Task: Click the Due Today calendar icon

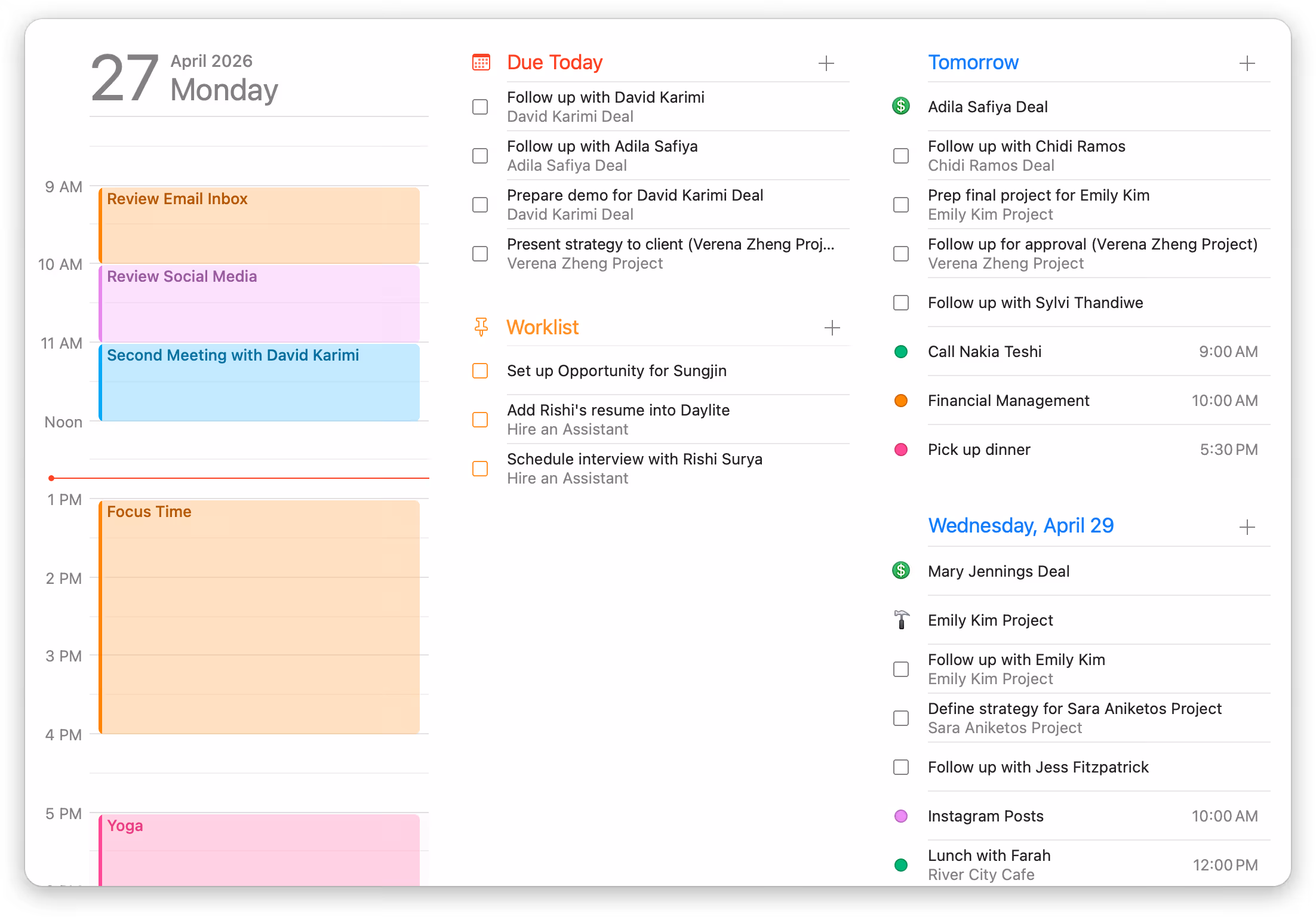Action: coord(481,62)
